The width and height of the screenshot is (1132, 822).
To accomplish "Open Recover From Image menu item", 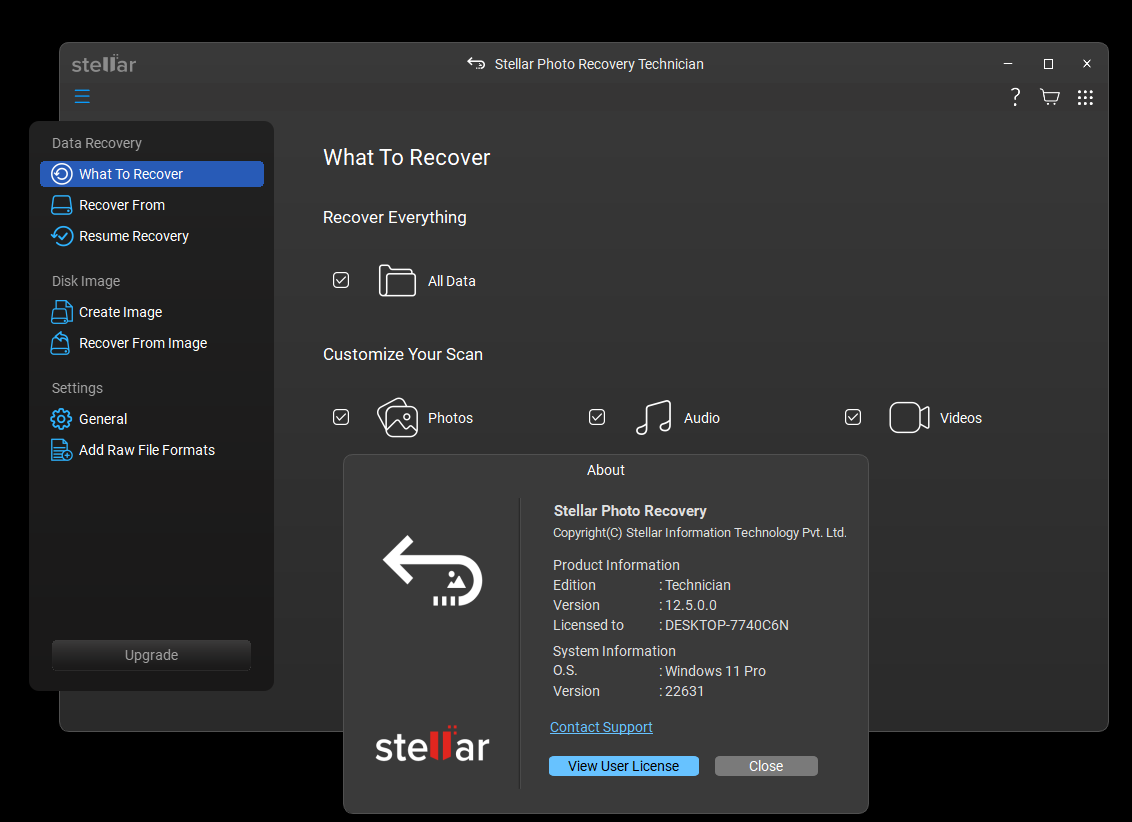I will click(152, 343).
